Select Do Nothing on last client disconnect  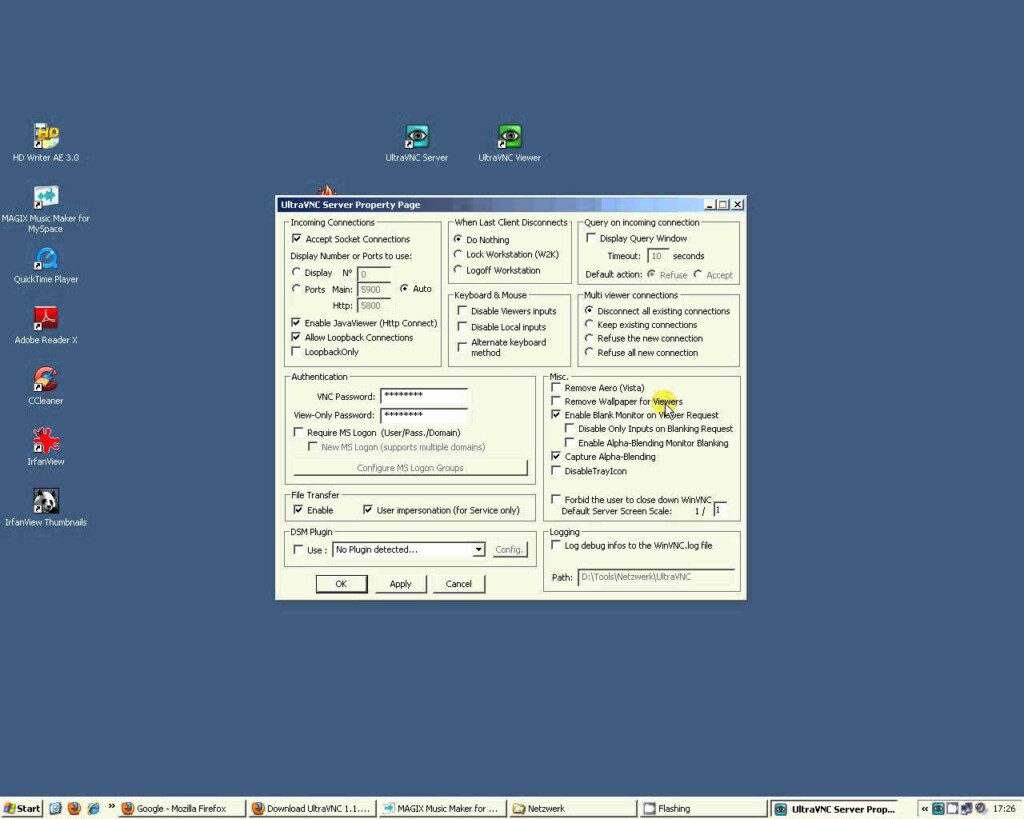(458, 239)
